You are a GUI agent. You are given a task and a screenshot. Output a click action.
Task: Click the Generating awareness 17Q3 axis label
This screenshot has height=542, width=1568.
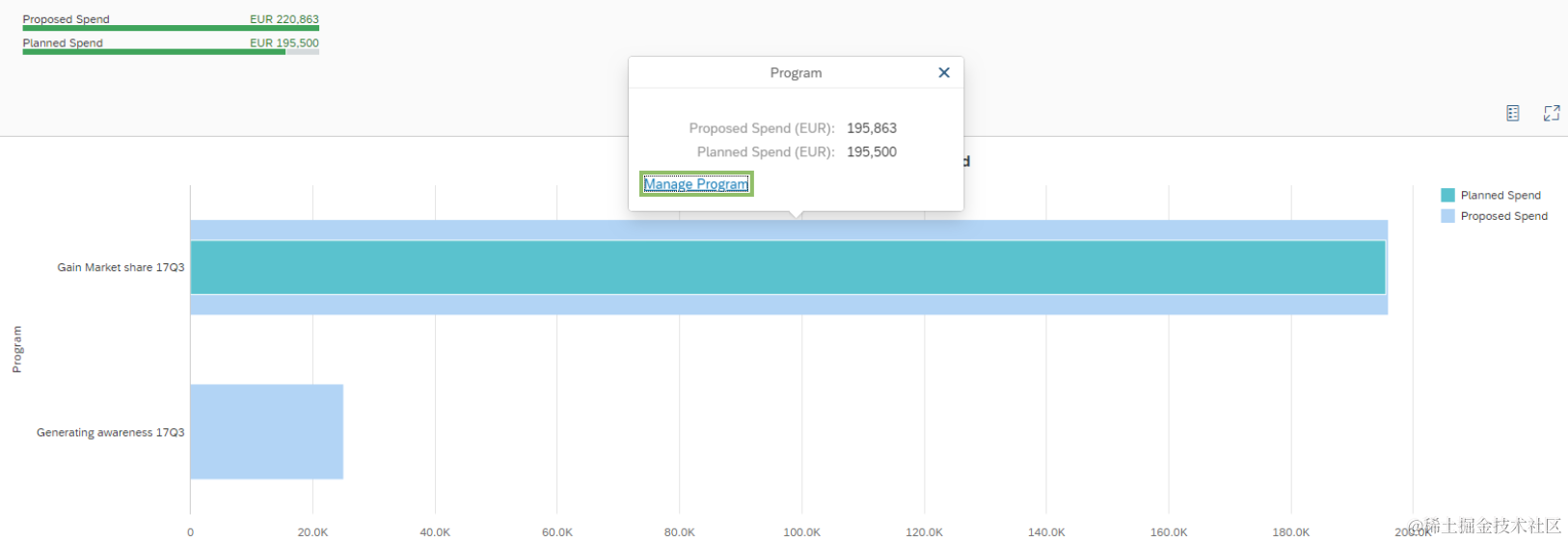(x=110, y=432)
